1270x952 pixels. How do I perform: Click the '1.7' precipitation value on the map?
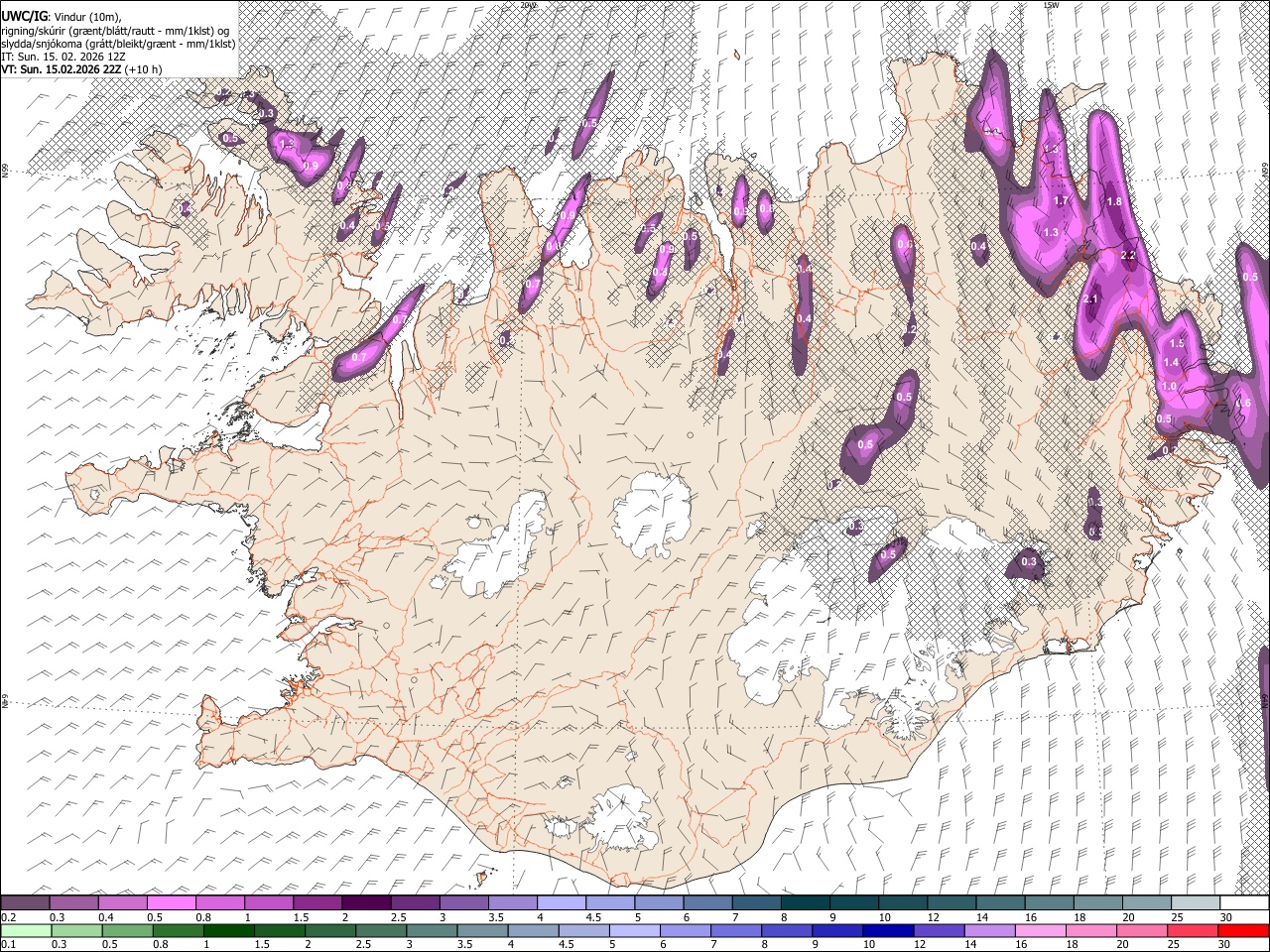click(1061, 201)
